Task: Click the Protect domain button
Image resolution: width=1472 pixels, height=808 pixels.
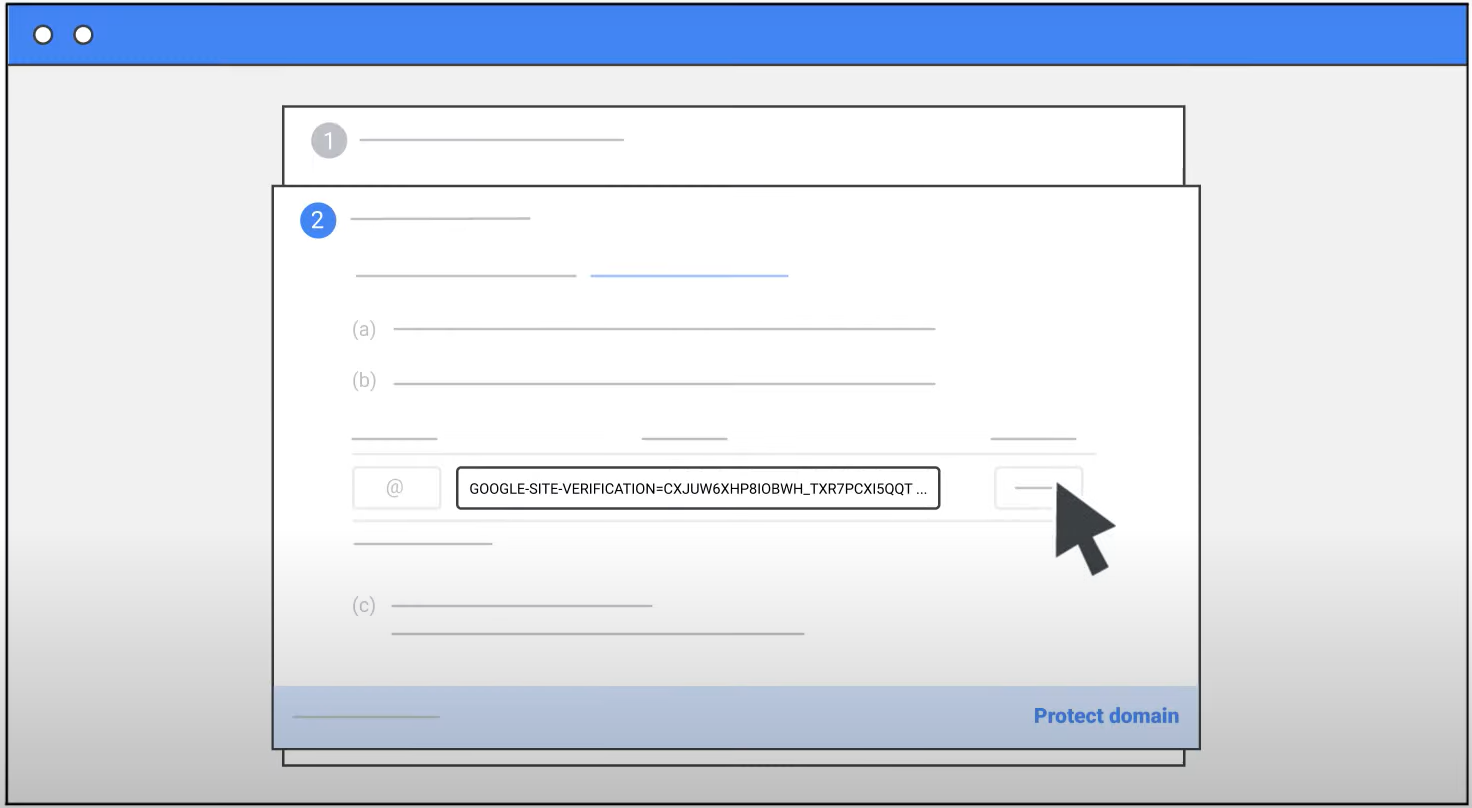Action: pos(1105,715)
